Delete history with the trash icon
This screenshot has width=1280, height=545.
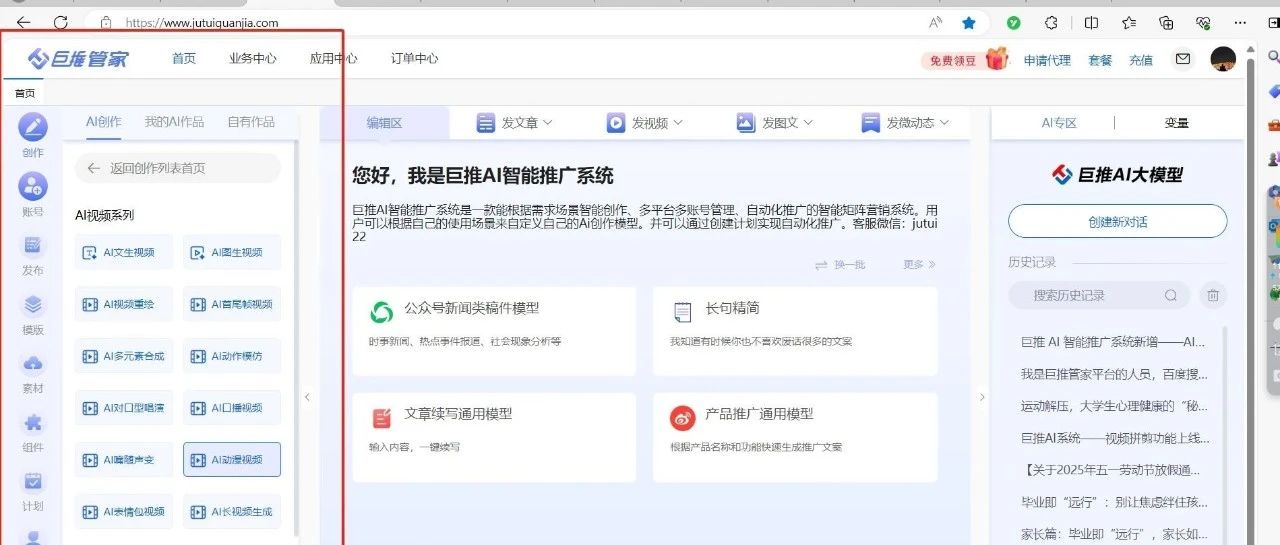coord(1213,295)
